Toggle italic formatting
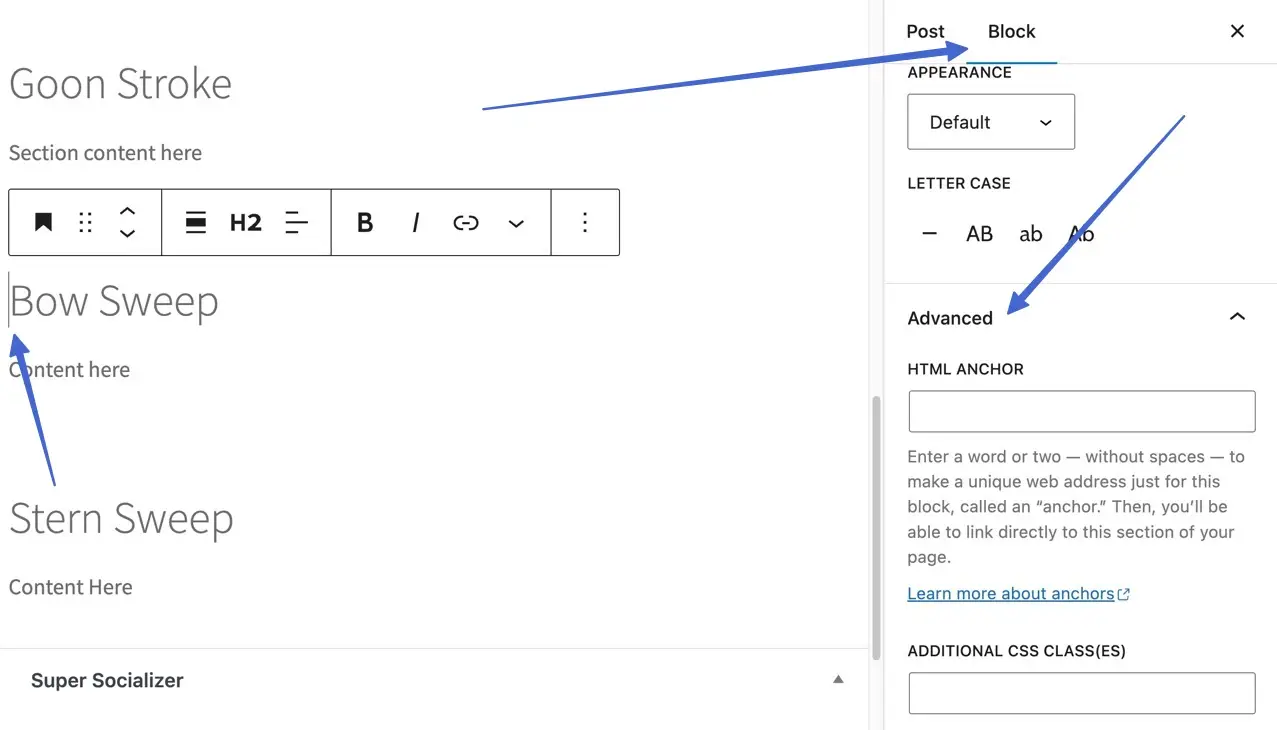Viewport: 1277px width, 730px height. 415,222
